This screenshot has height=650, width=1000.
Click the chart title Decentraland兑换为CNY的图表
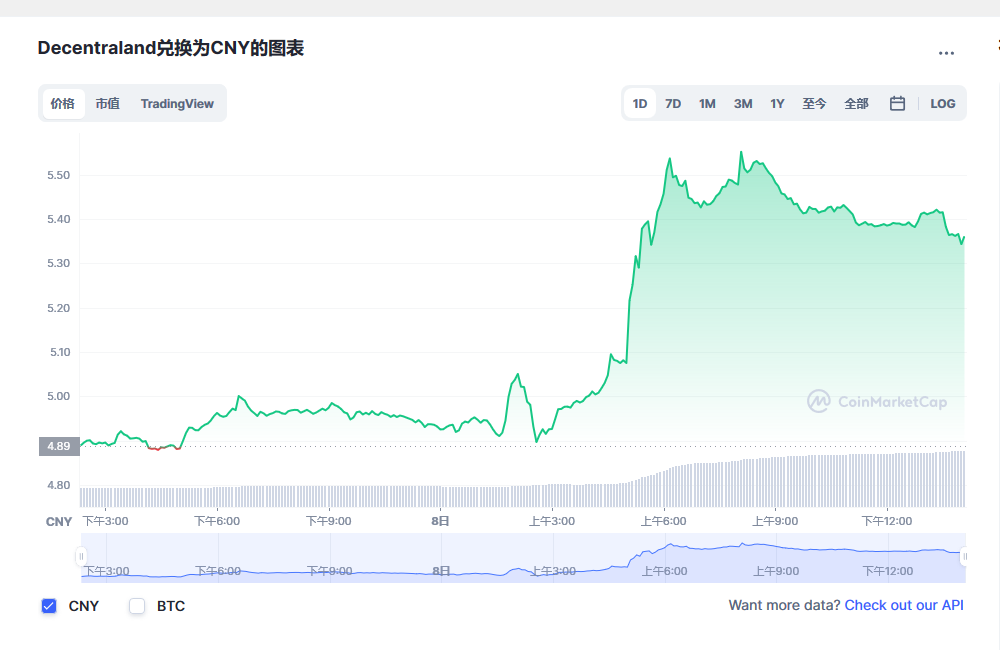tap(171, 48)
